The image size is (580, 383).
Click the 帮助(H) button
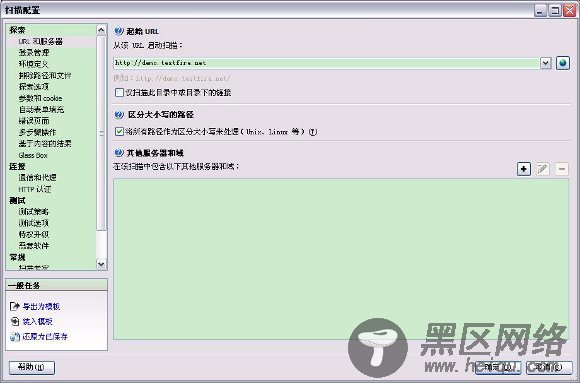point(32,367)
